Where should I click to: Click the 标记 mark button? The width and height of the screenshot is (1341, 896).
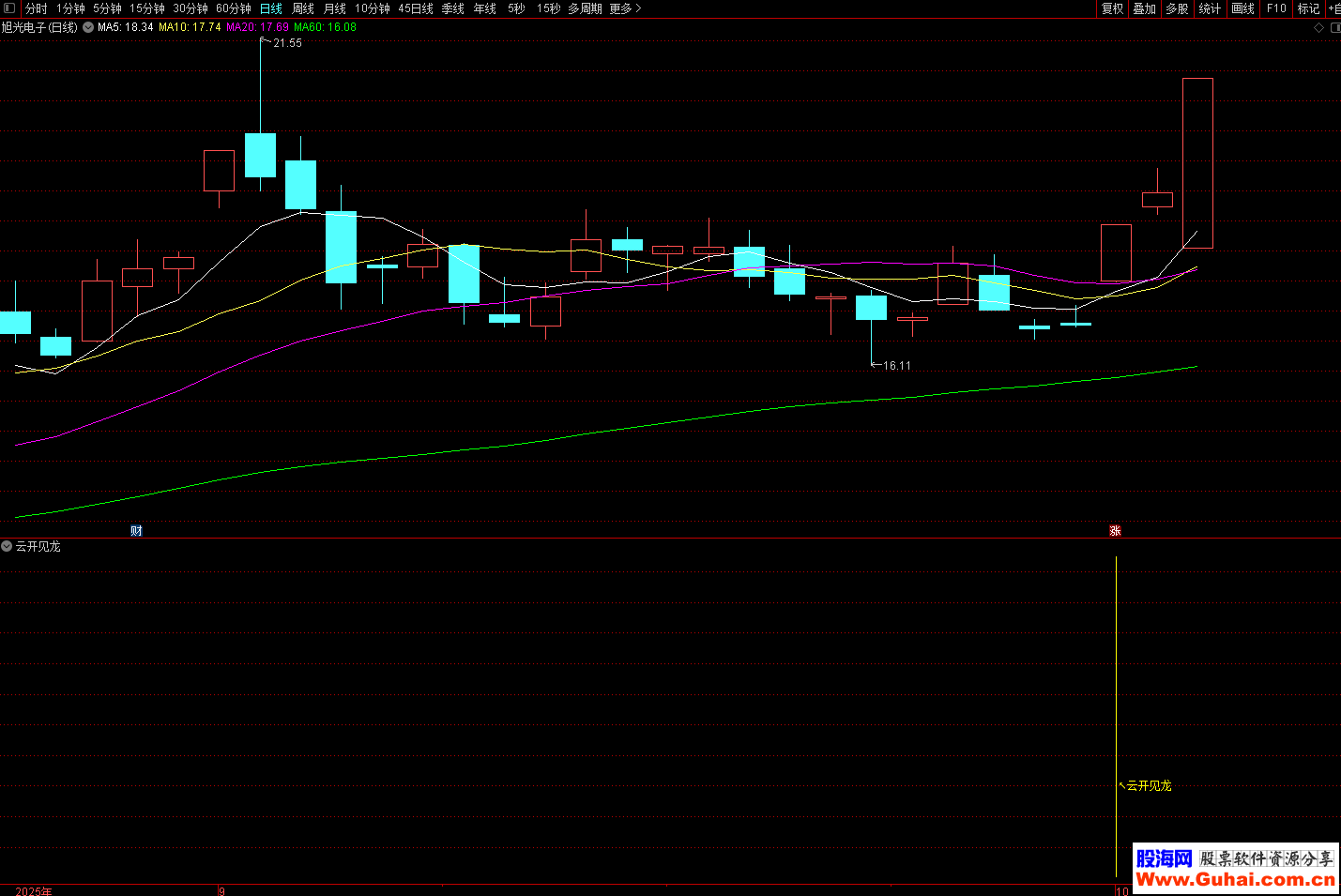(1308, 8)
